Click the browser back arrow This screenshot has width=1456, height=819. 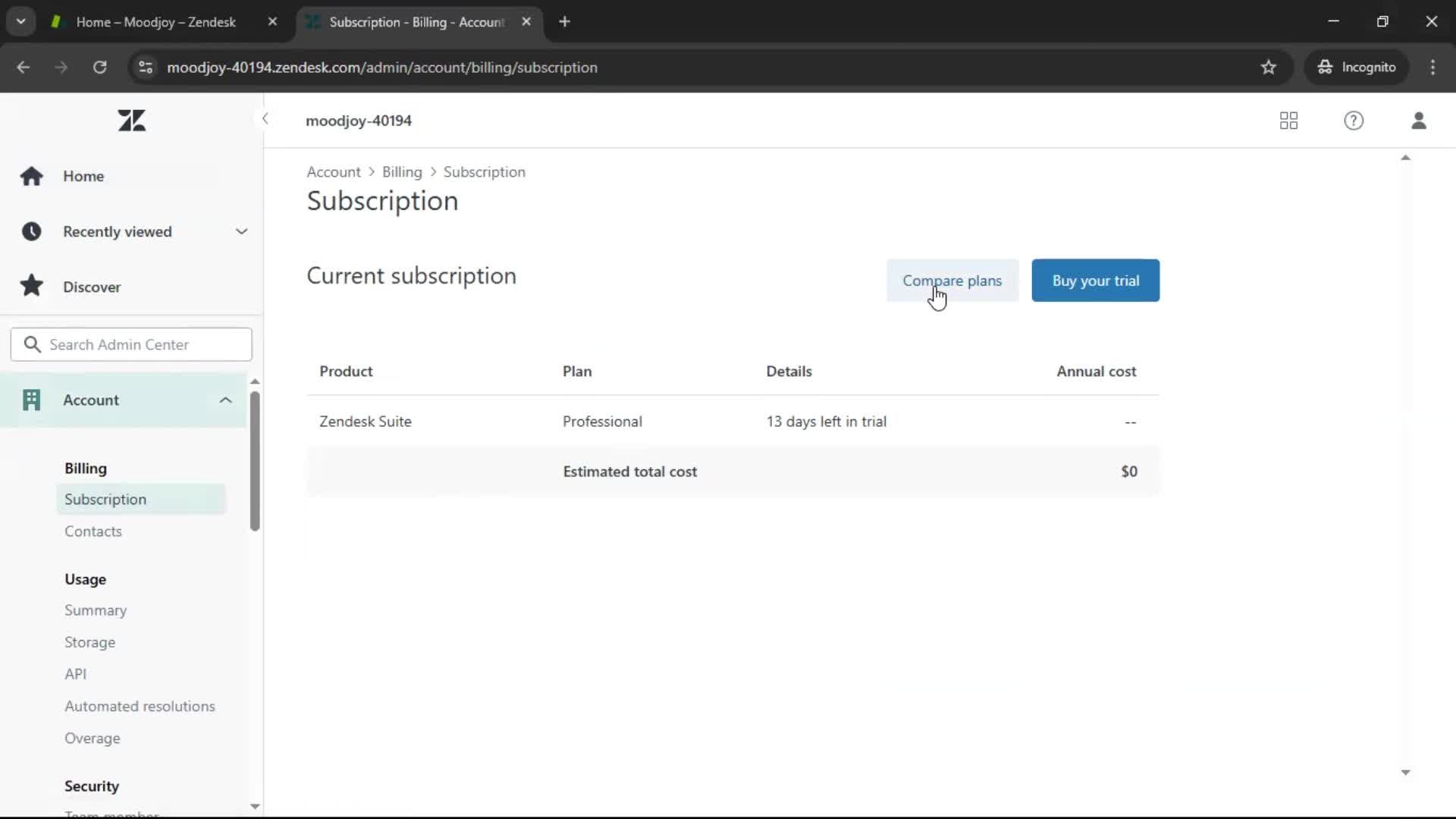coord(24,67)
